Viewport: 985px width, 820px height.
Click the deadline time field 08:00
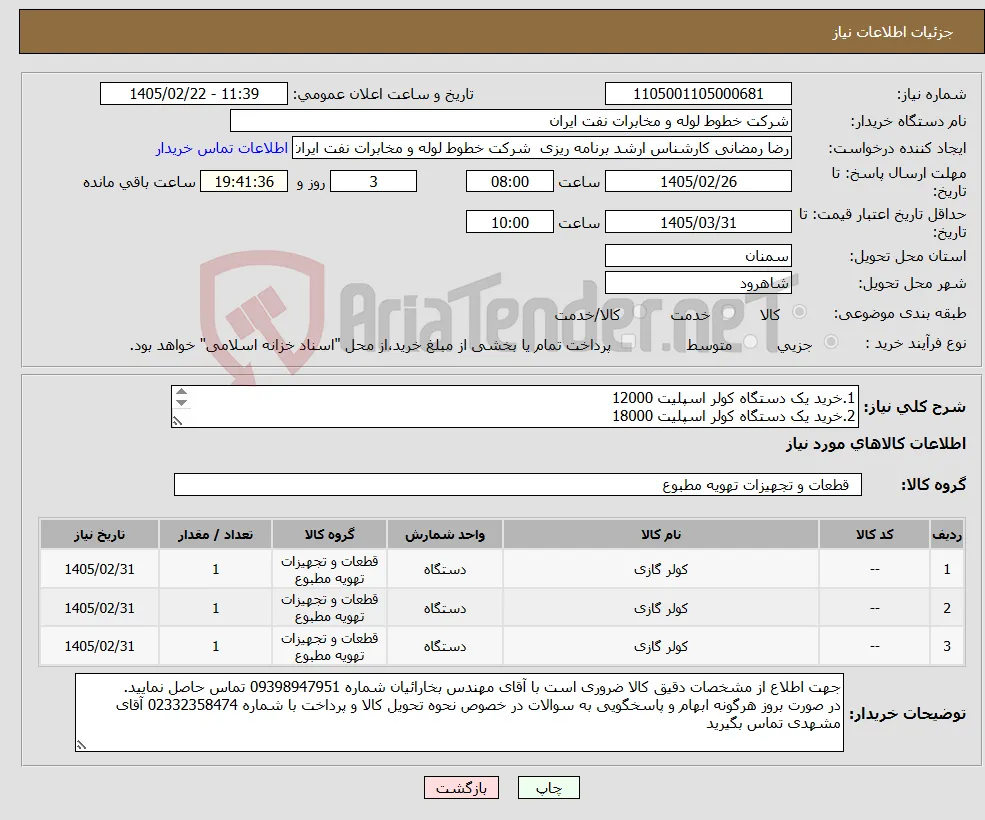[509, 182]
